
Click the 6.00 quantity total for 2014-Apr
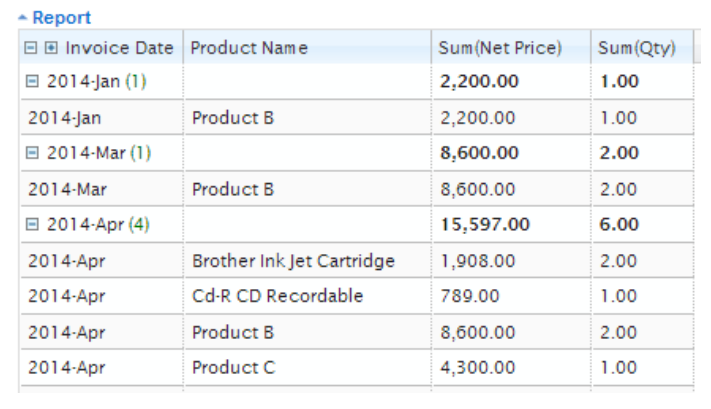[x=619, y=225]
